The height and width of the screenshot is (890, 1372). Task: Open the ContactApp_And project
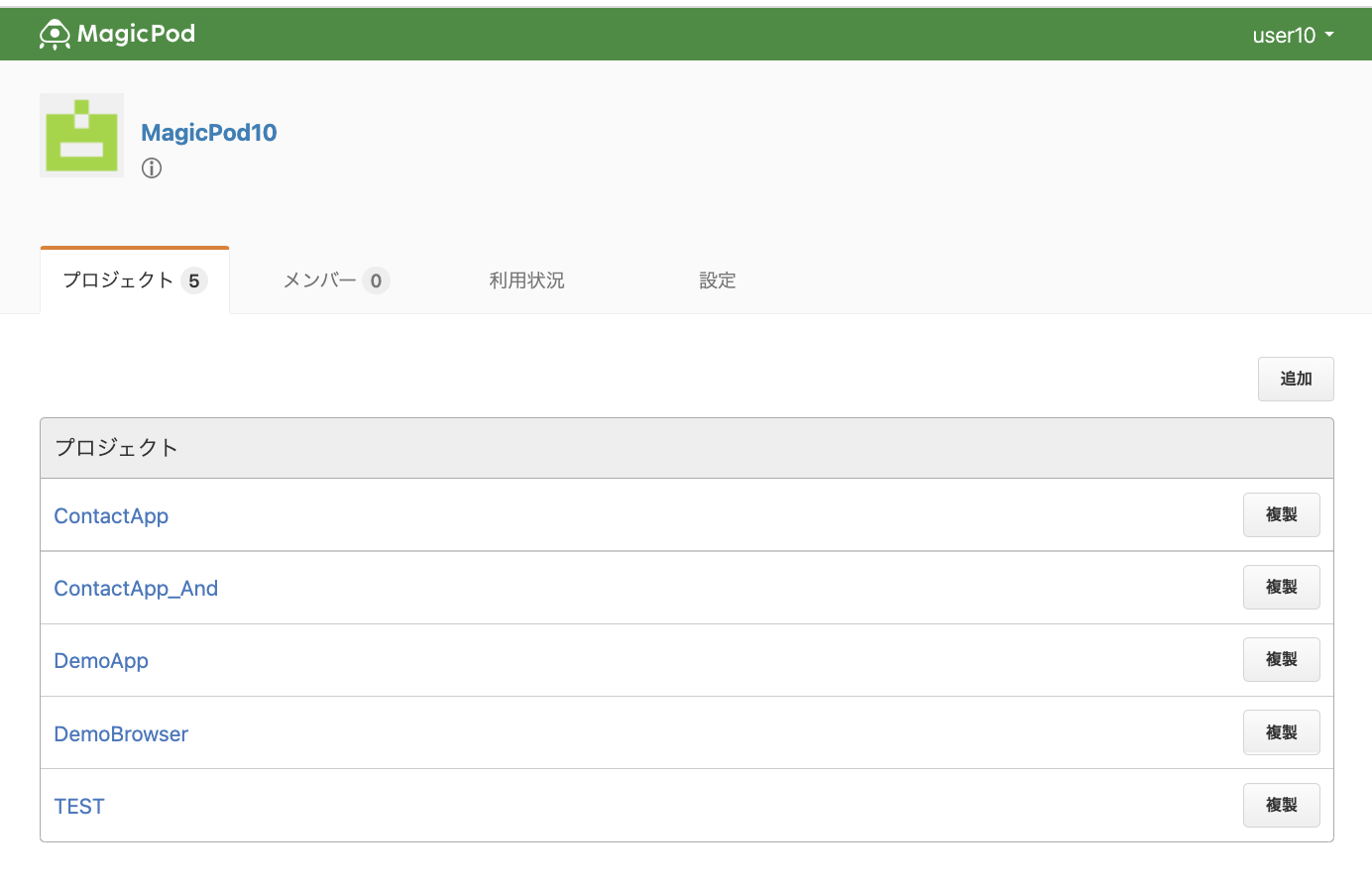pyautogui.click(x=136, y=588)
